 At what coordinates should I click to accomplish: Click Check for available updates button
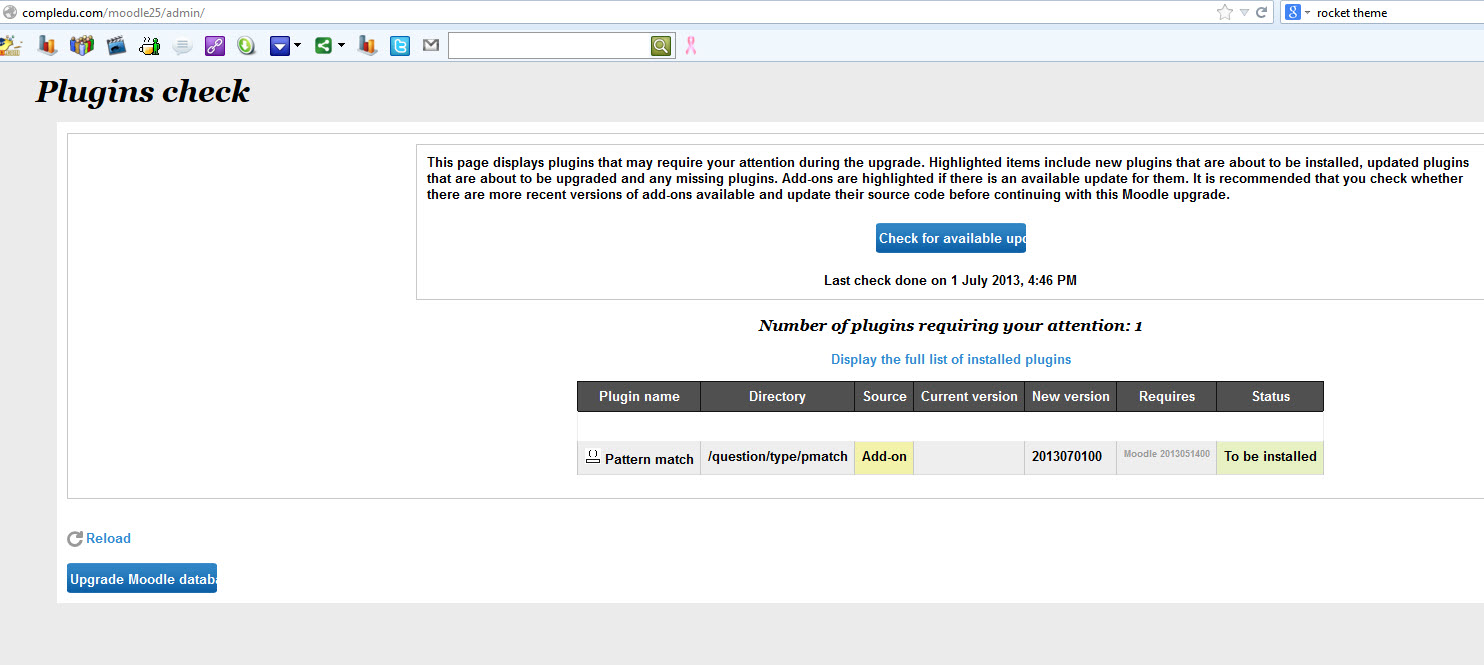pyautogui.click(x=951, y=238)
